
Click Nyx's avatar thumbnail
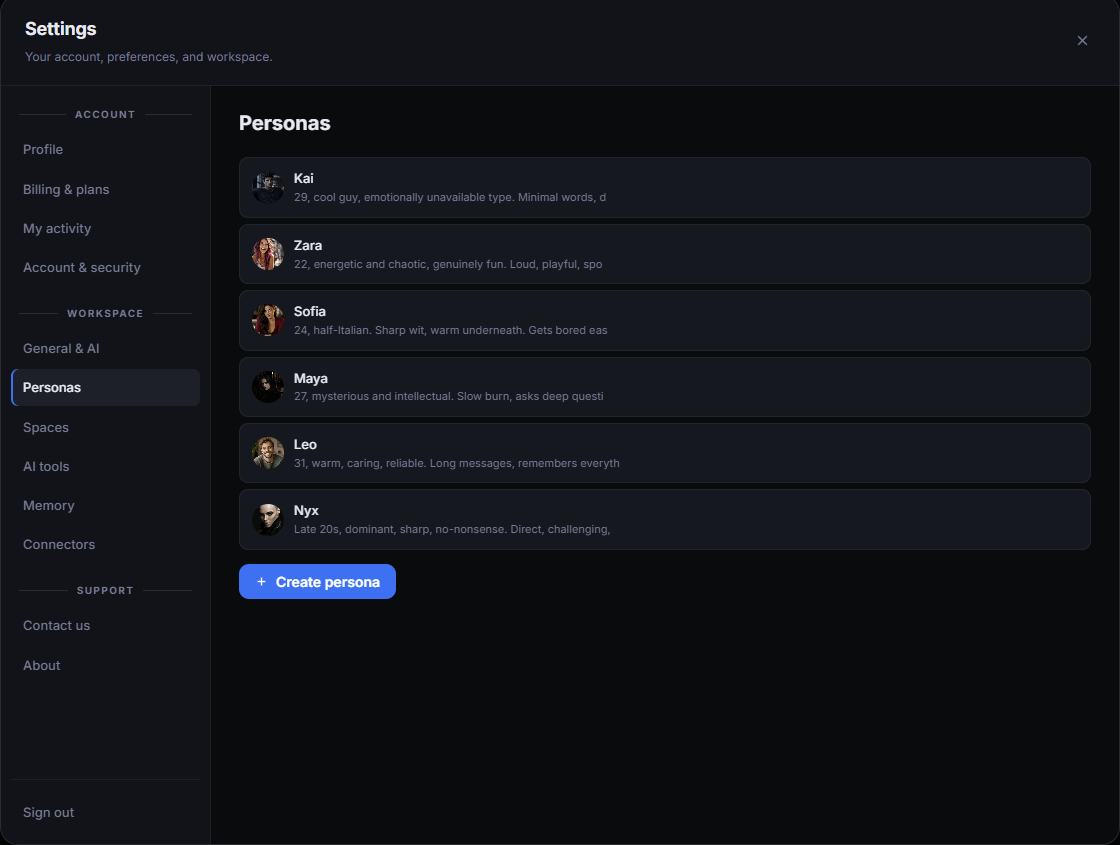268,520
